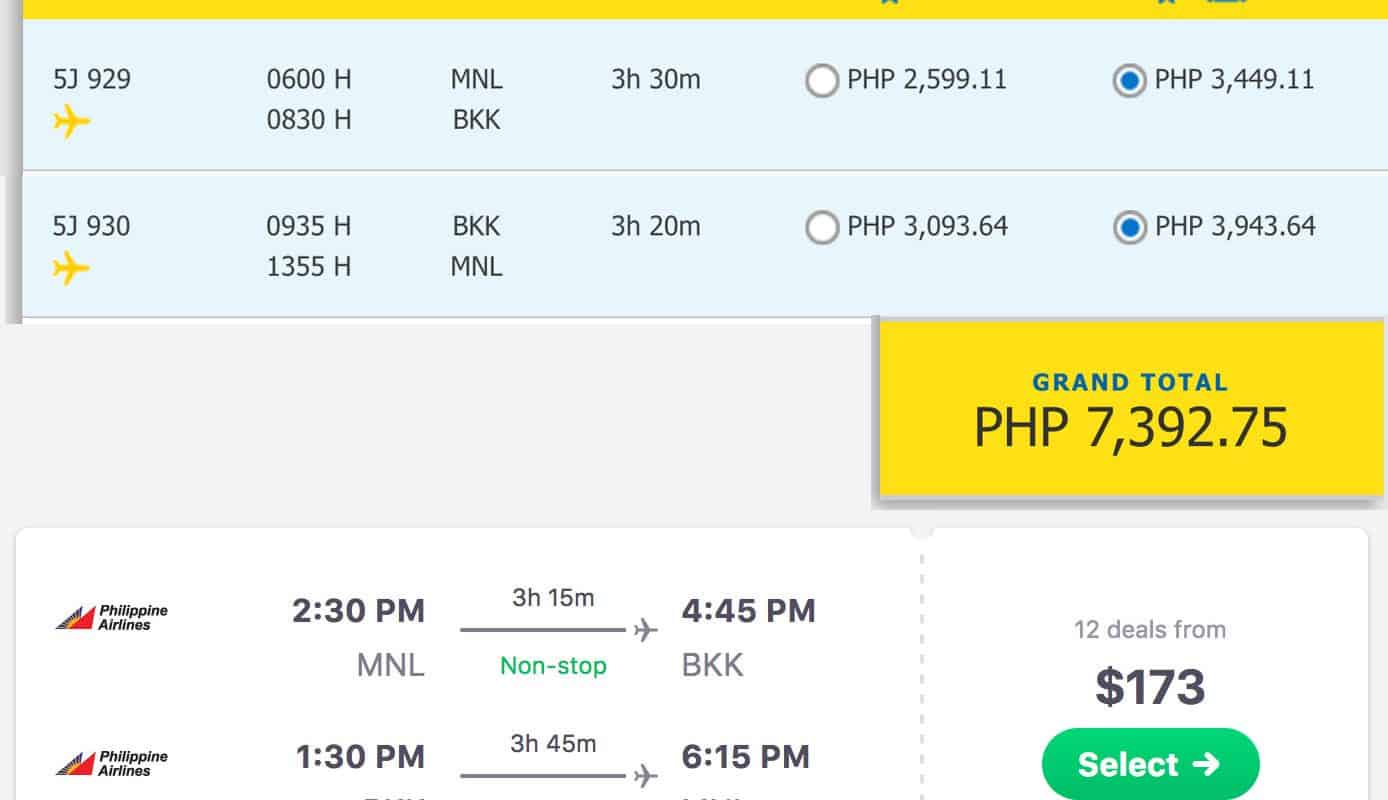Click the 5J 930 flight number
Image resolution: width=1388 pixels, height=800 pixels.
point(92,226)
